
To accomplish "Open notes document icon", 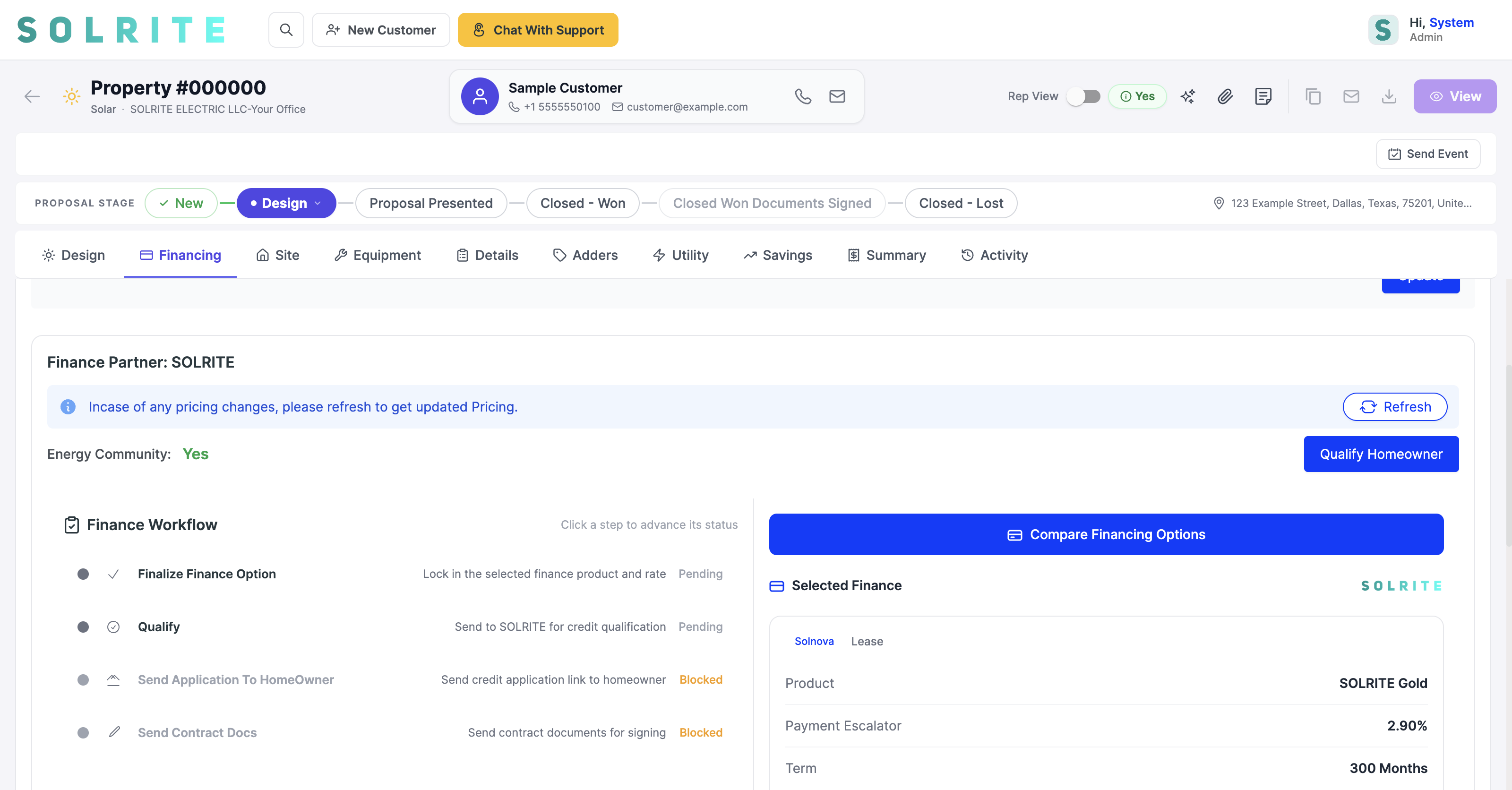I will pos(1263,96).
